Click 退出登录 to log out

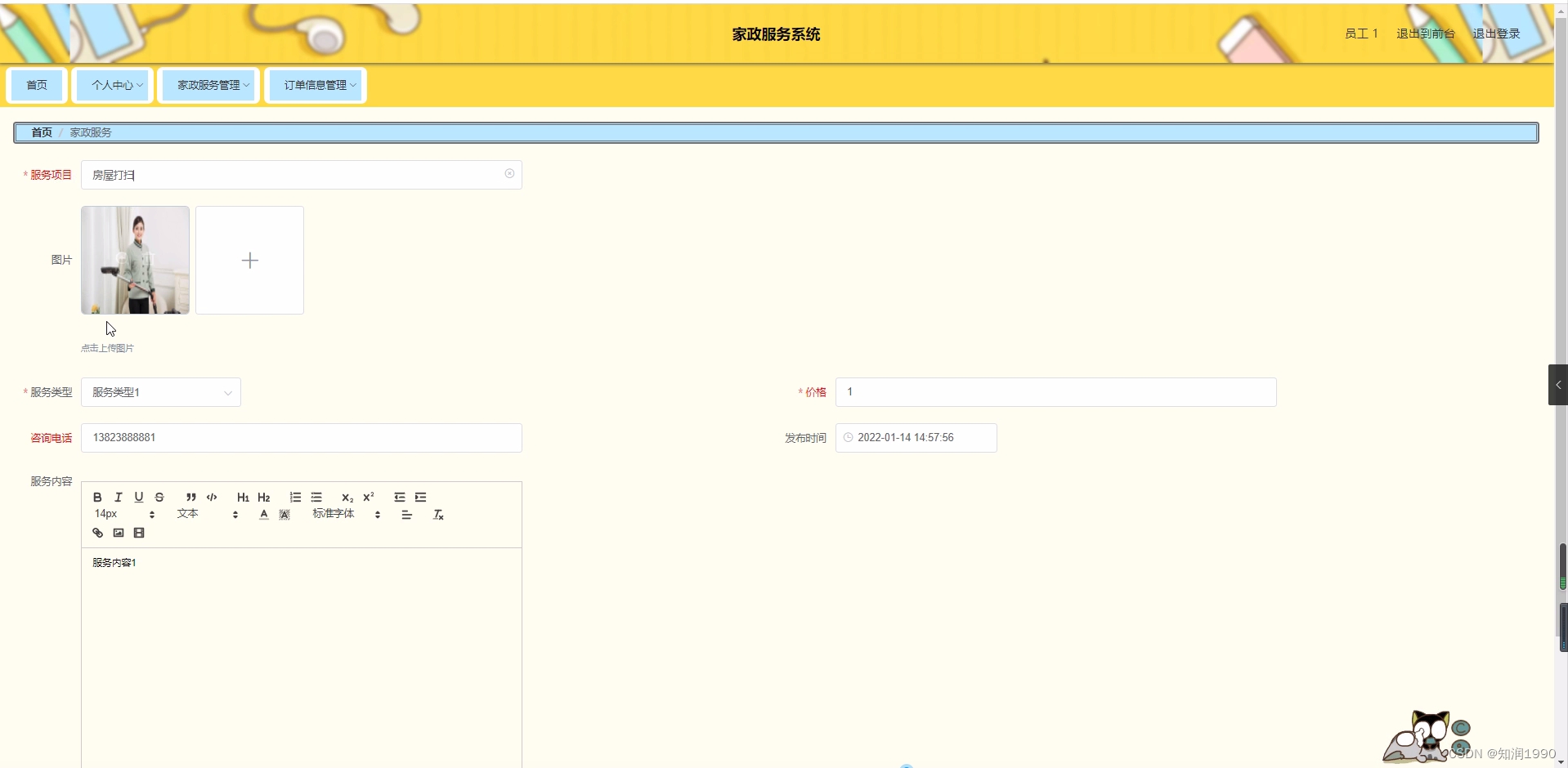1496,33
